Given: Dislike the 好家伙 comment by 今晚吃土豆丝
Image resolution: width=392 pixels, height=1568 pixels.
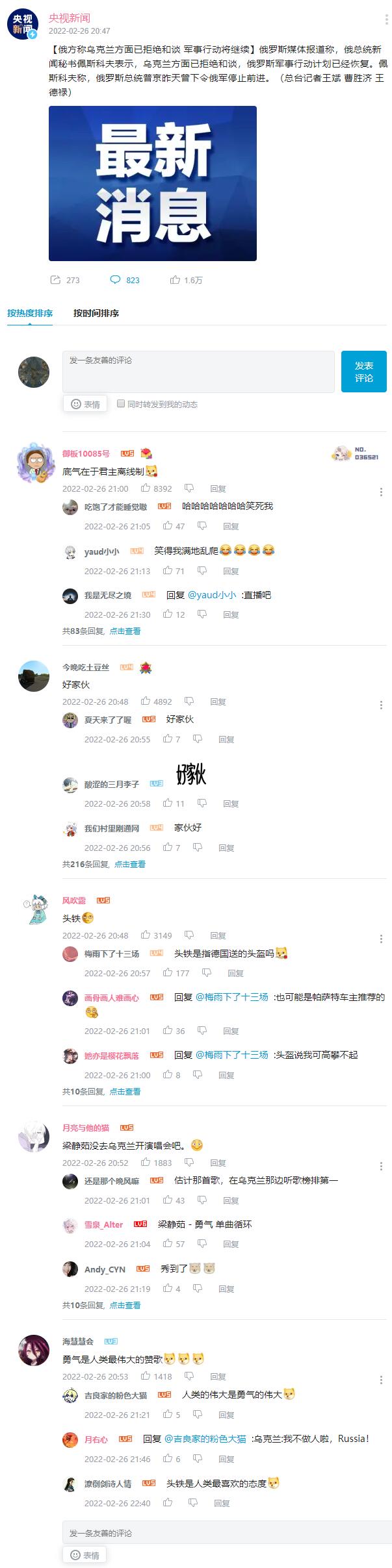Looking at the screenshot, I should [189, 701].
